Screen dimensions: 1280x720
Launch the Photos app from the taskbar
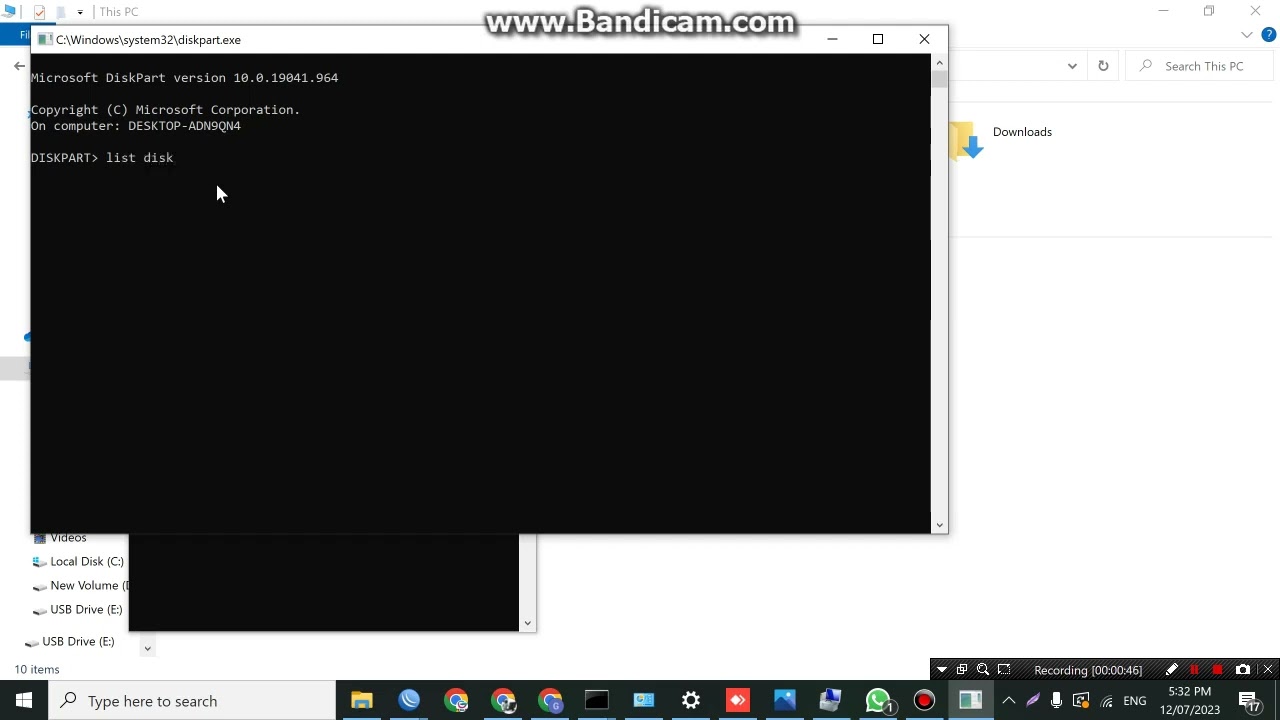(x=785, y=700)
